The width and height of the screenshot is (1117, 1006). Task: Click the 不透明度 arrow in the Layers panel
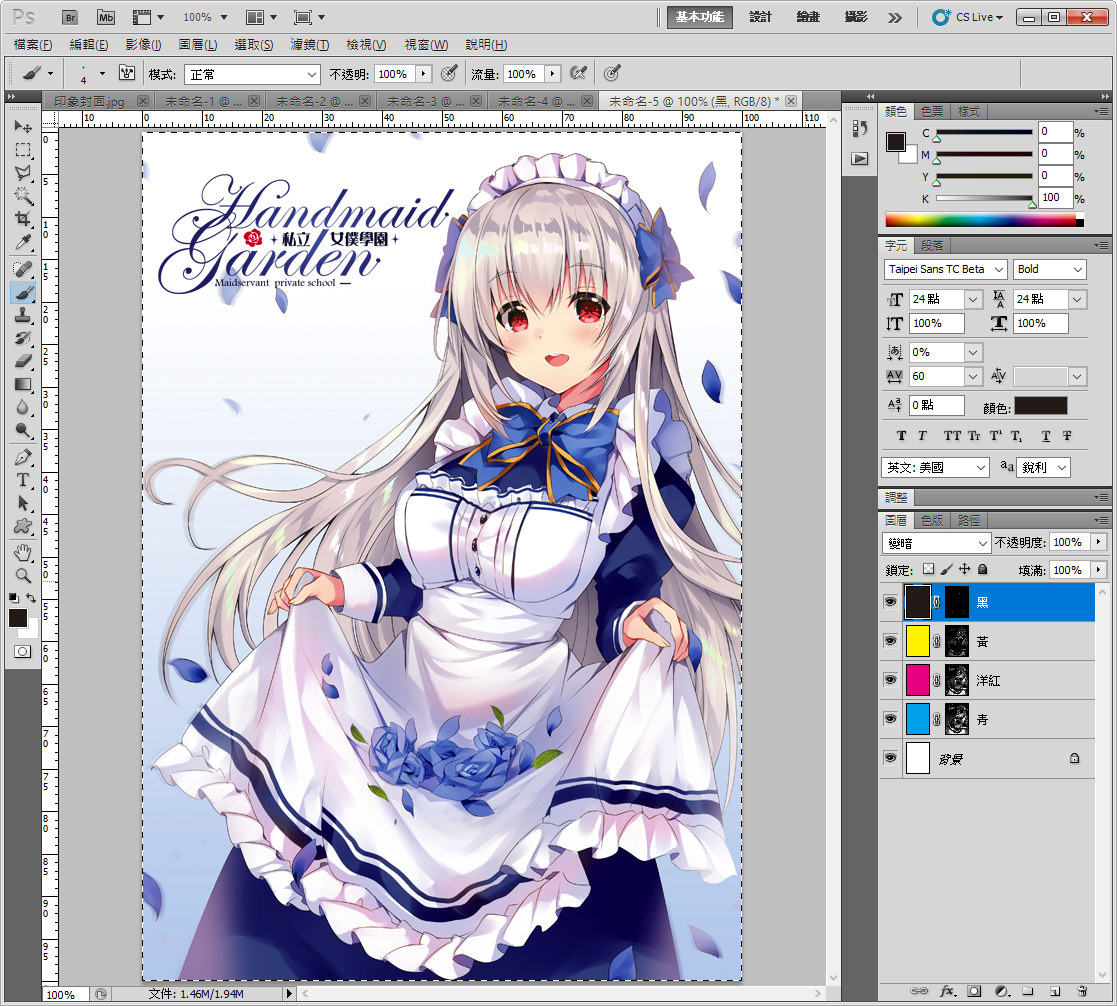pos(1099,542)
